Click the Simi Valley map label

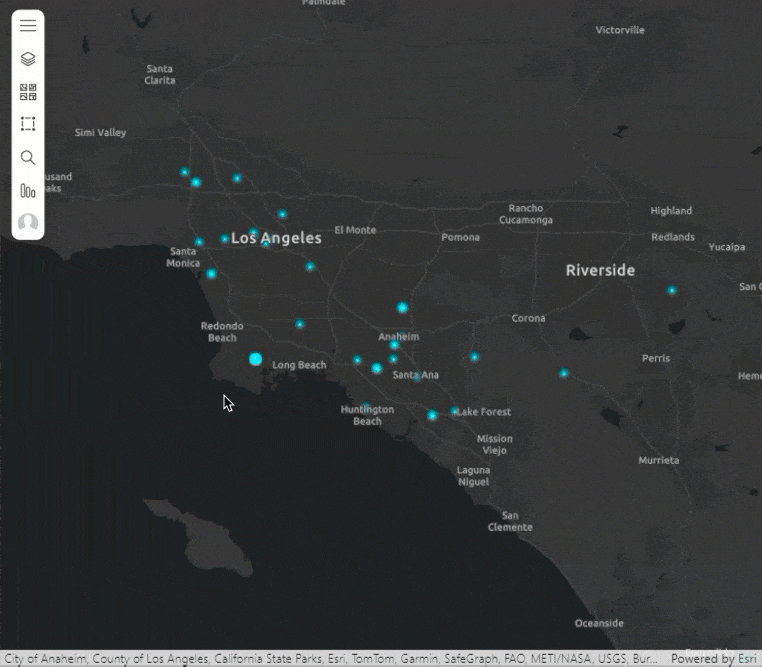[x=100, y=133]
